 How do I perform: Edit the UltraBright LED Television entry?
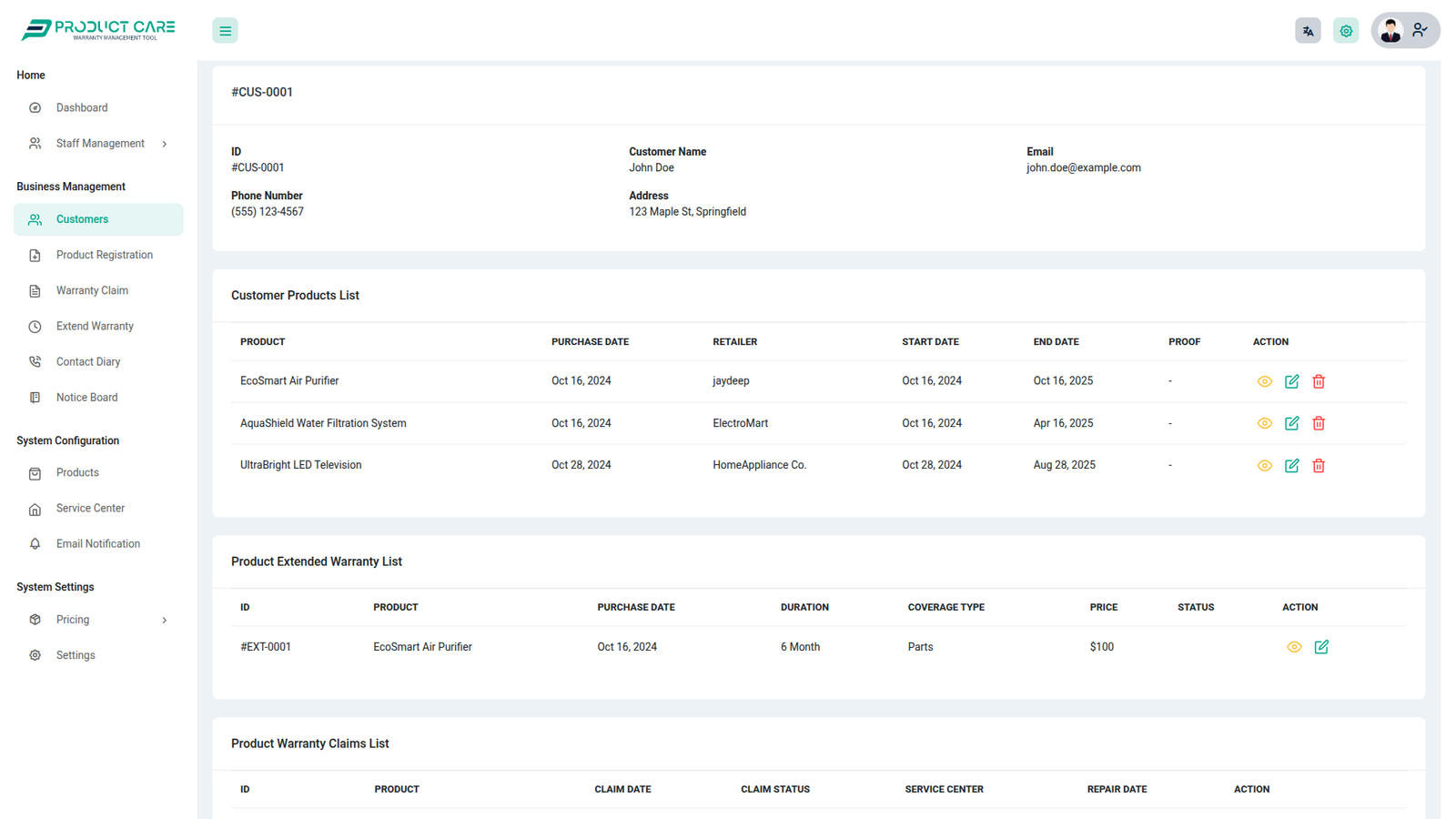(1291, 465)
